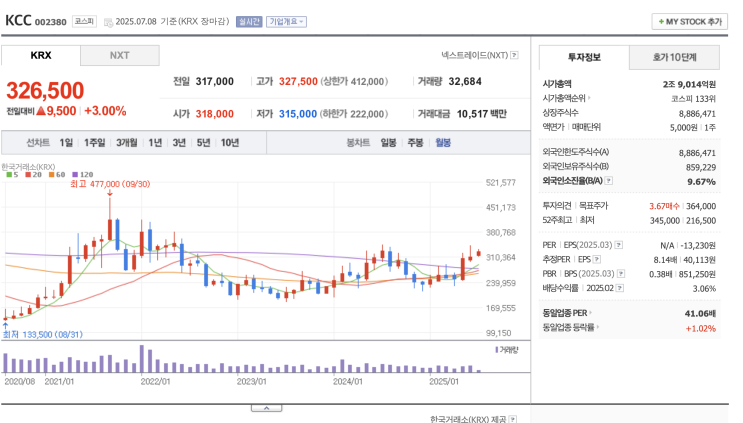Viewport: 743px width, 423px height.
Task: Click the +1.02% 동일업종 등락률 value
Action: click(x=700, y=328)
